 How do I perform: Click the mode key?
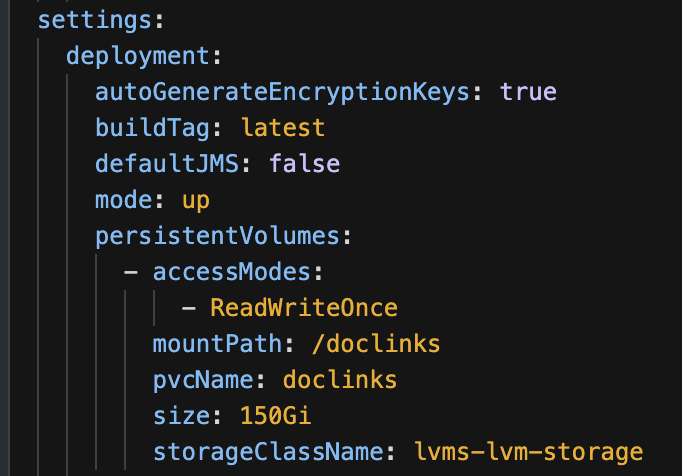[x=124, y=200]
